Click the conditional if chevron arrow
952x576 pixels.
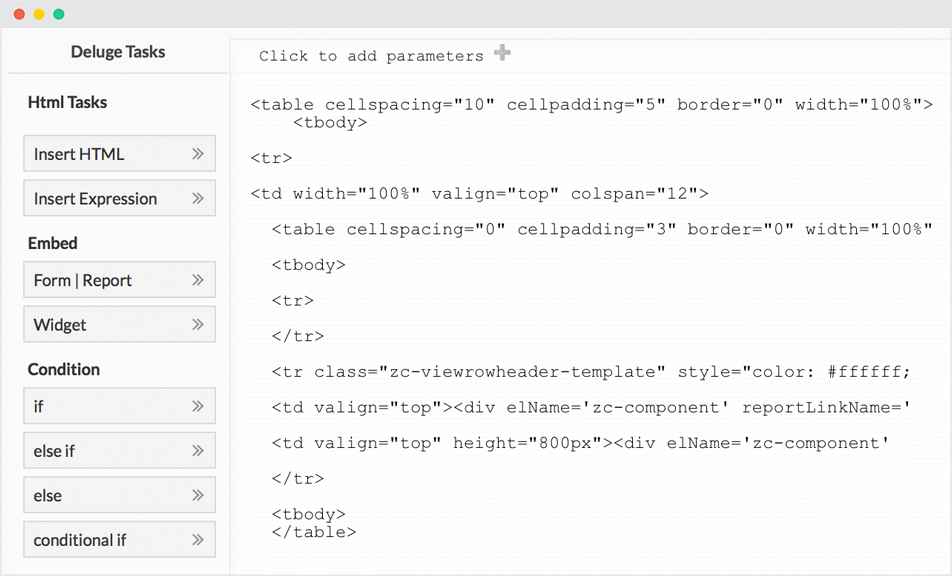coord(197,540)
